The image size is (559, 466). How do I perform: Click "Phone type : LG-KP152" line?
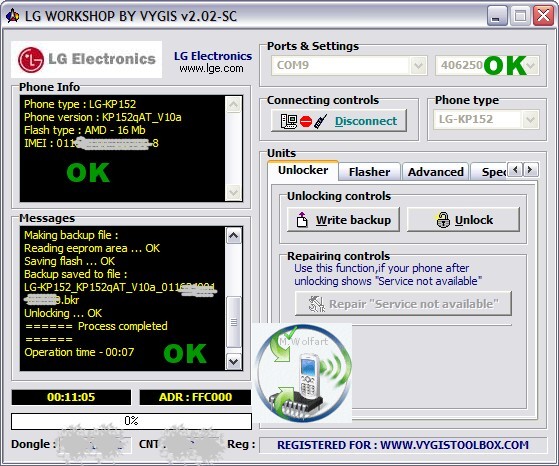coord(80,104)
